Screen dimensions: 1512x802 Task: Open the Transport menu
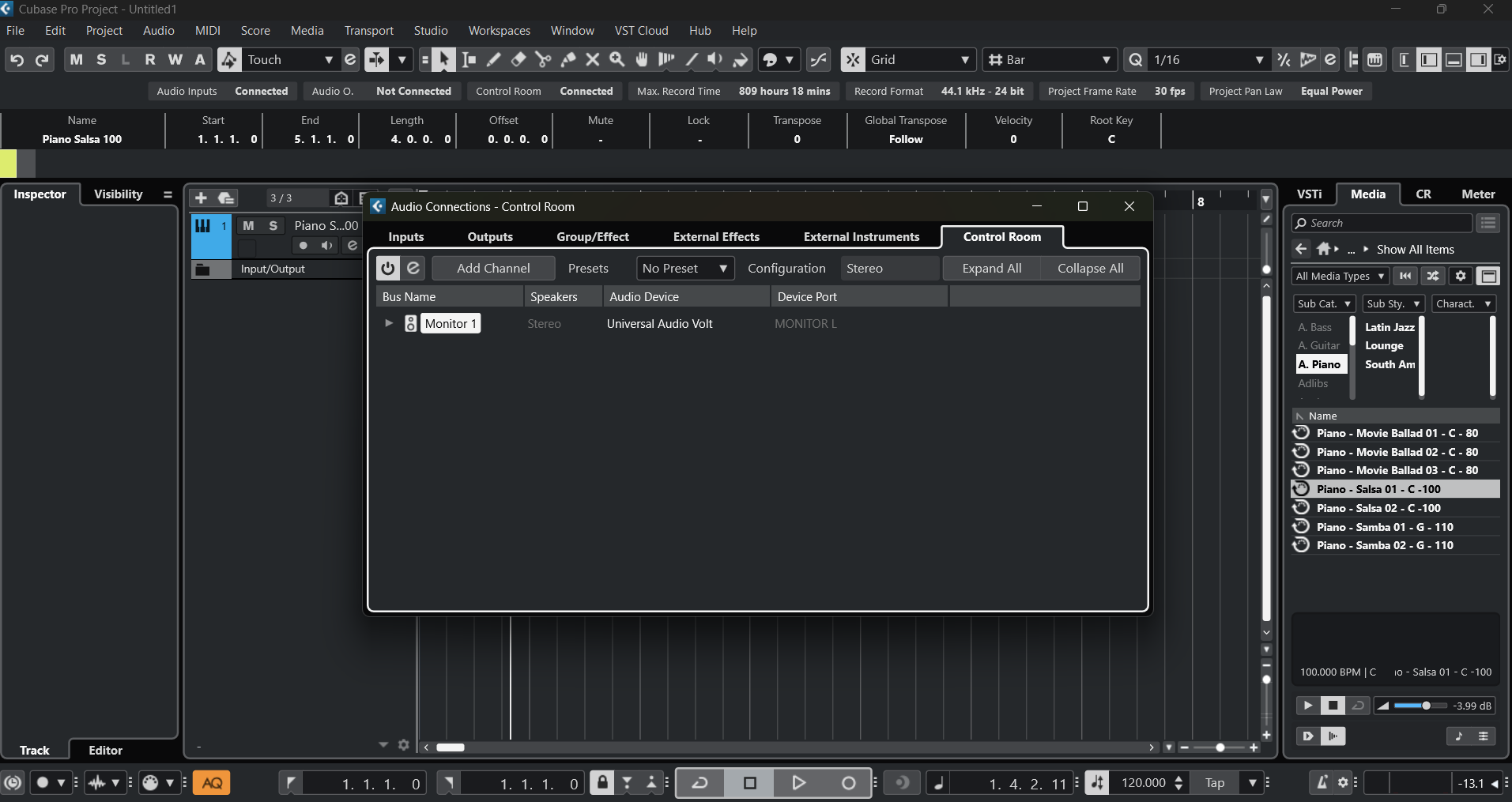(368, 31)
